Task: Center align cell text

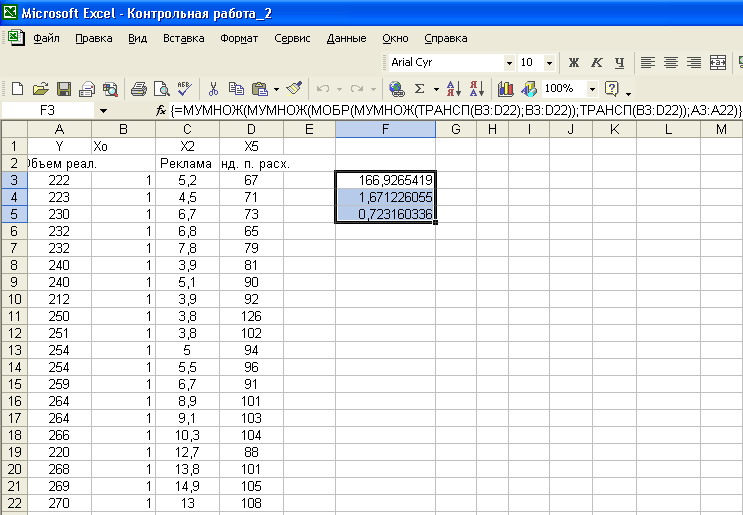Action: 671,62
